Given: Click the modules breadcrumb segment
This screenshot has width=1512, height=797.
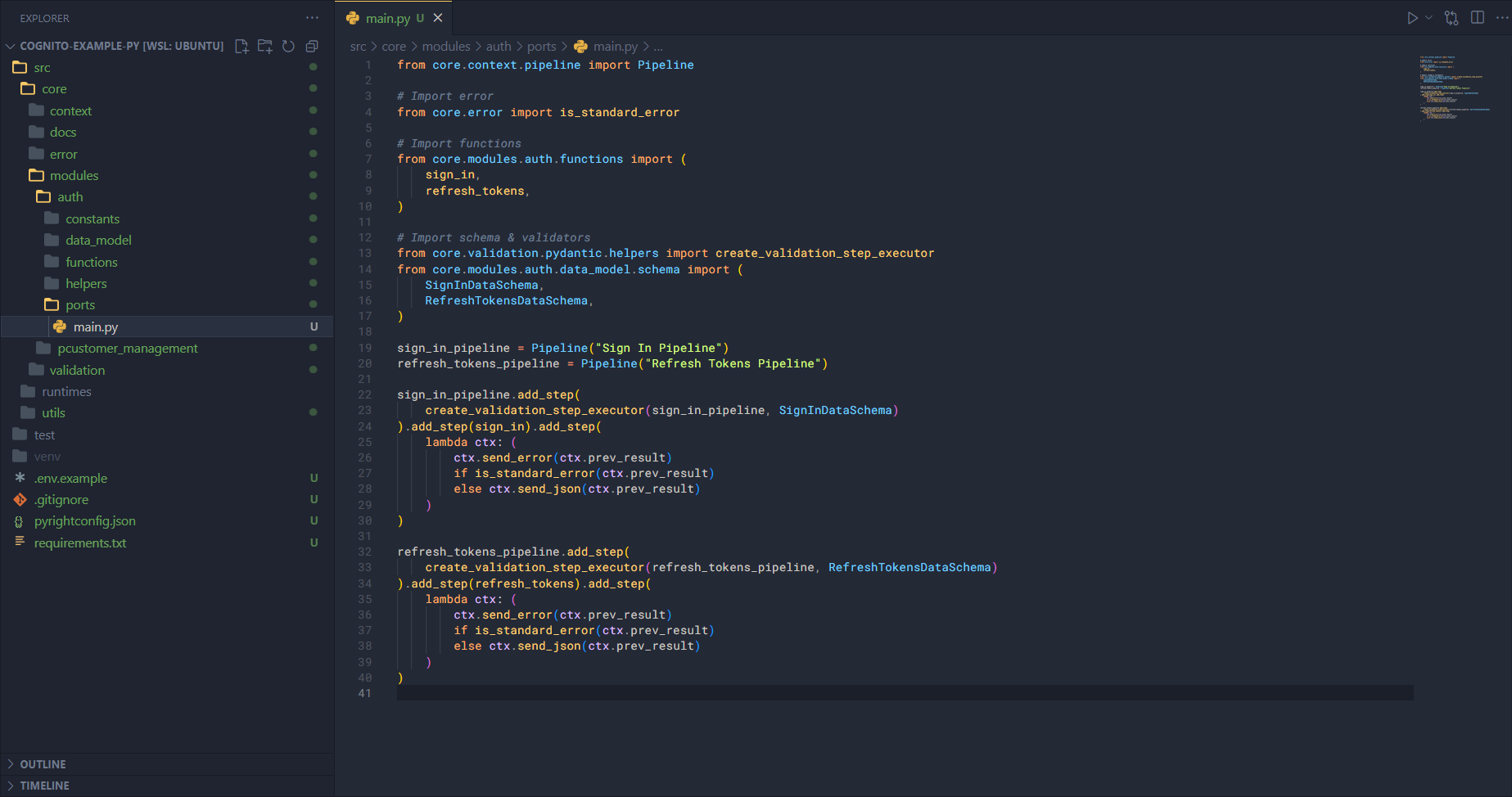Looking at the screenshot, I should tap(446, 47).
